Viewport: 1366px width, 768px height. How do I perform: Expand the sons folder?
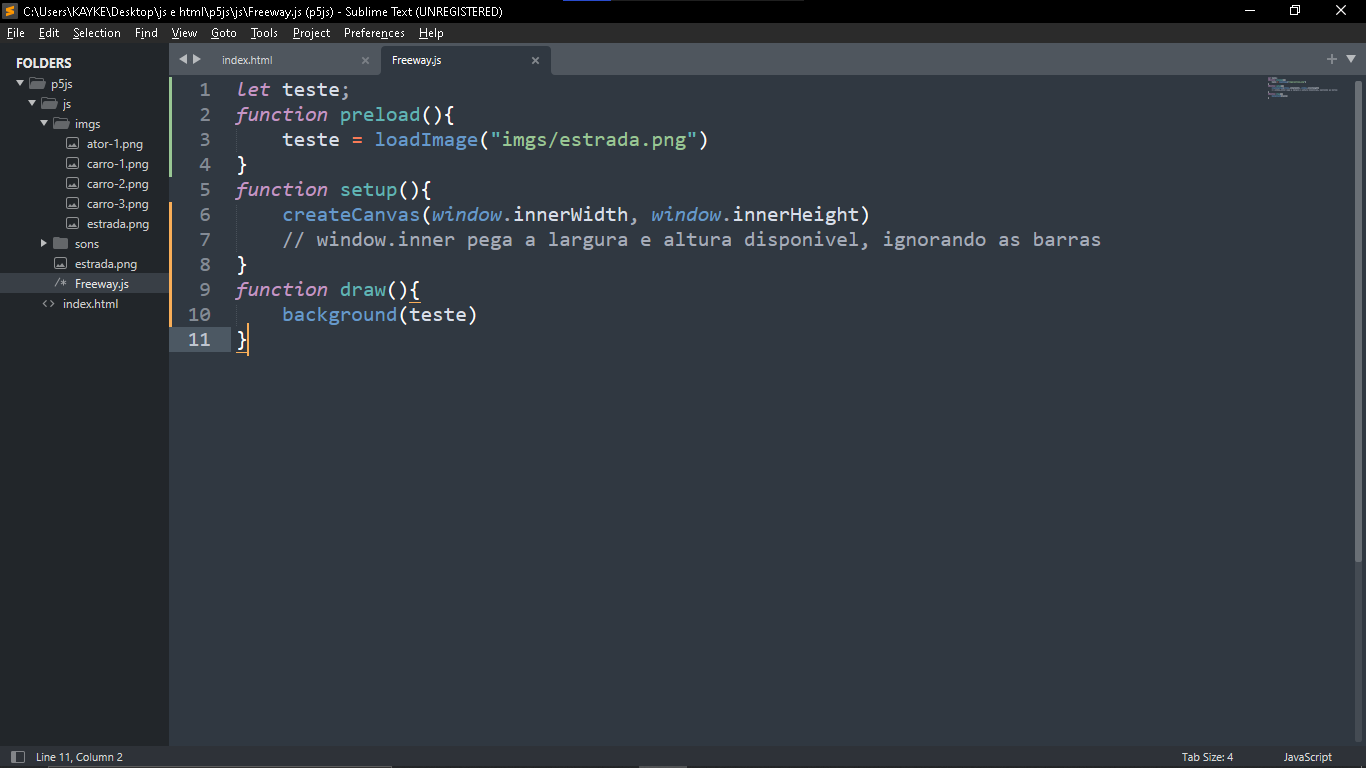pyautogui.click(x=43, y=244)
